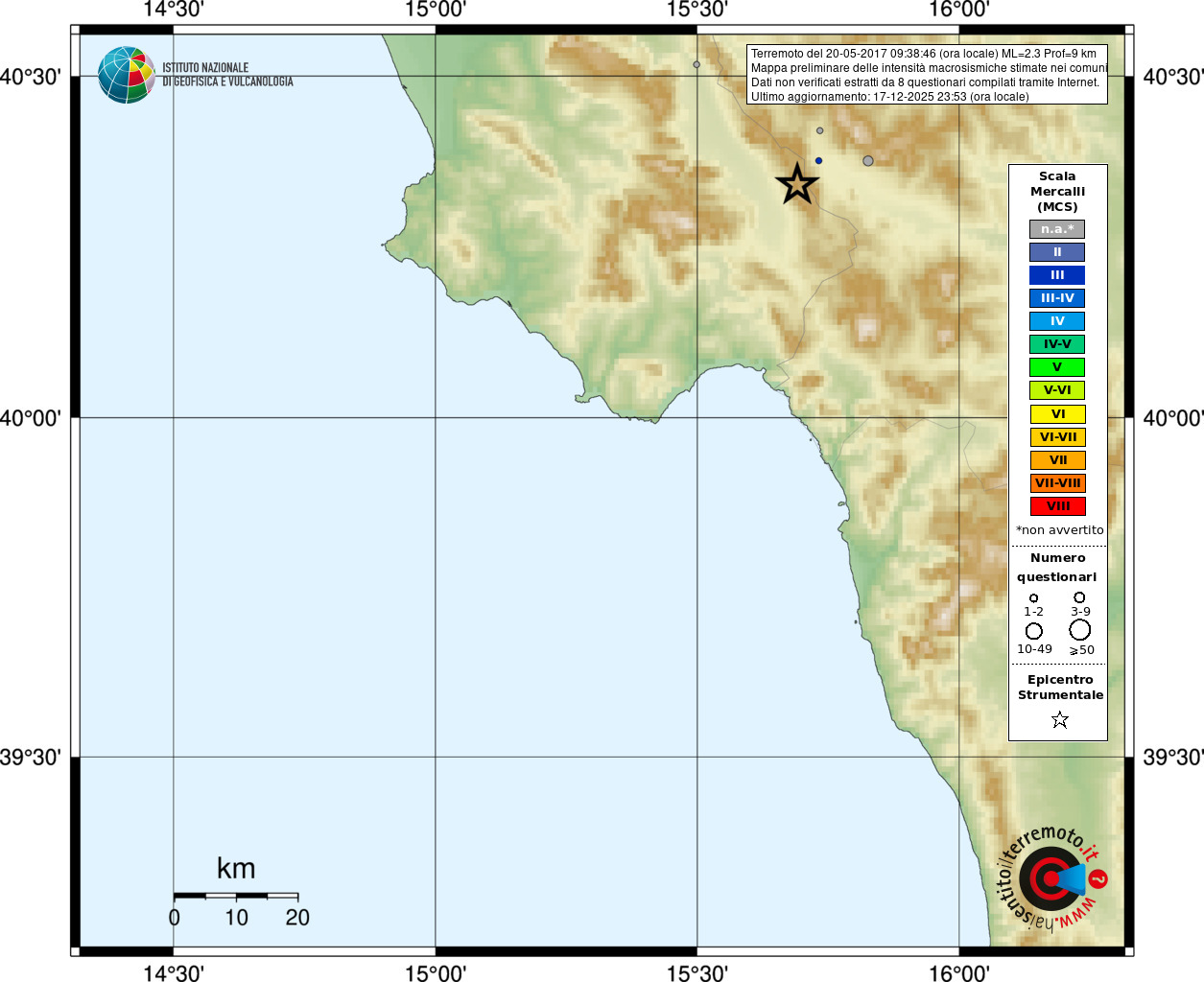The width and height of the screenshot is (1204, 982).
Task: Click the right axis label 40°00'
Action: point(1173,418)
